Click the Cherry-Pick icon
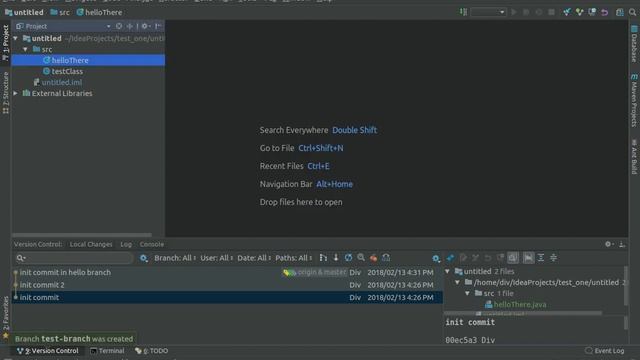Viewport: 640px width, 360px height. pos(373,258)
